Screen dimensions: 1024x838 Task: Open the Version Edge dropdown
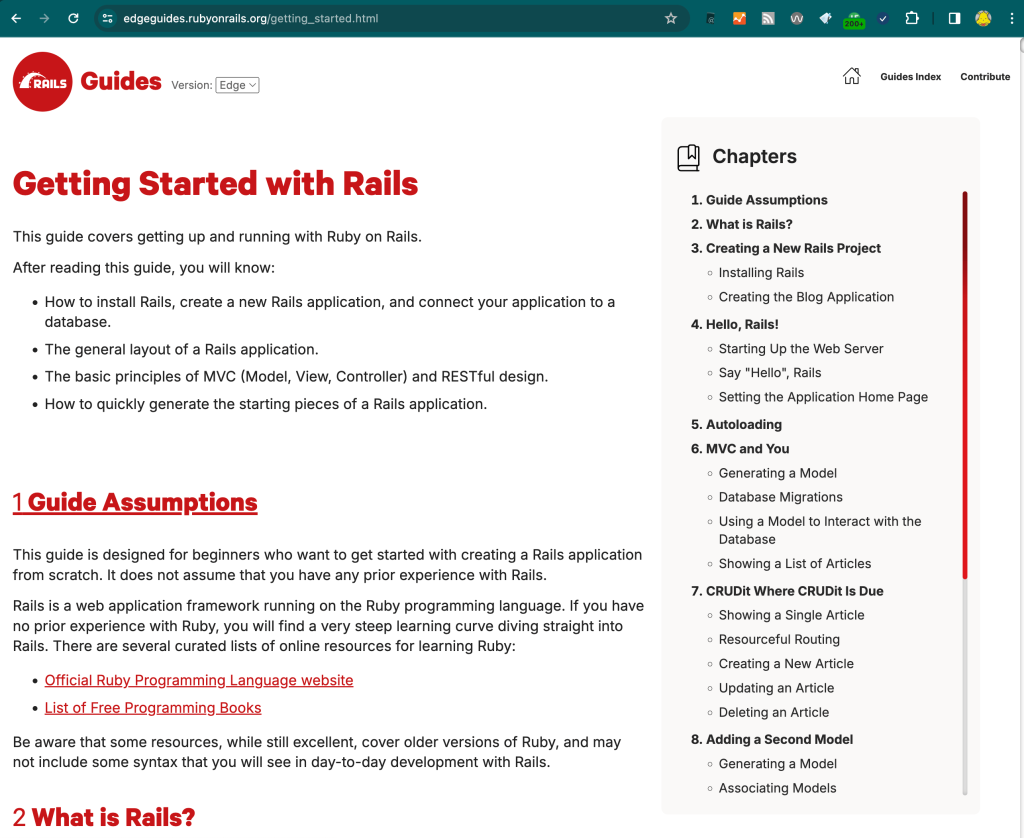(x=237, y=85)
